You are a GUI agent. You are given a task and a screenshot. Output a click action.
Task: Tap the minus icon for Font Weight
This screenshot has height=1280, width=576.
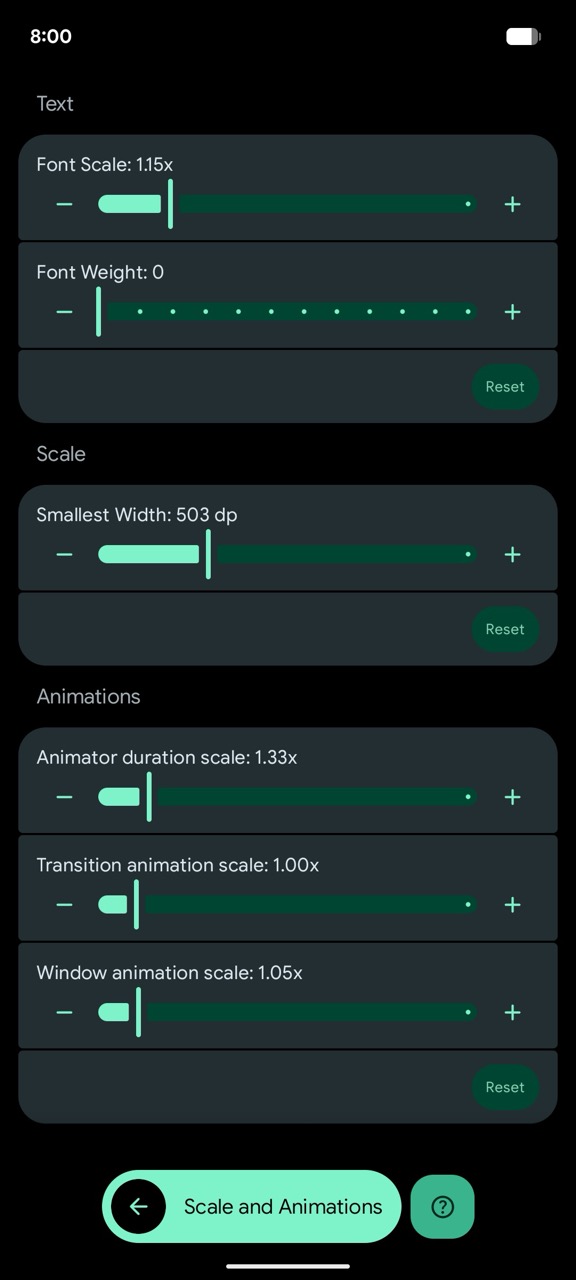[x=64, y=311]
